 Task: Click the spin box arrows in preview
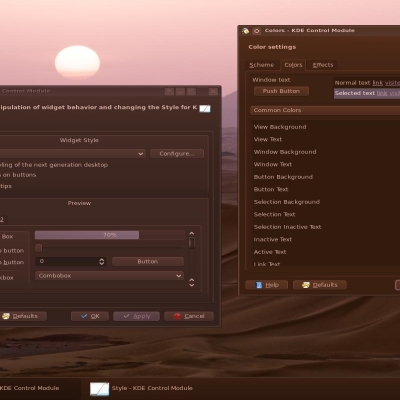pyautogui.click(x=102, y=262)
